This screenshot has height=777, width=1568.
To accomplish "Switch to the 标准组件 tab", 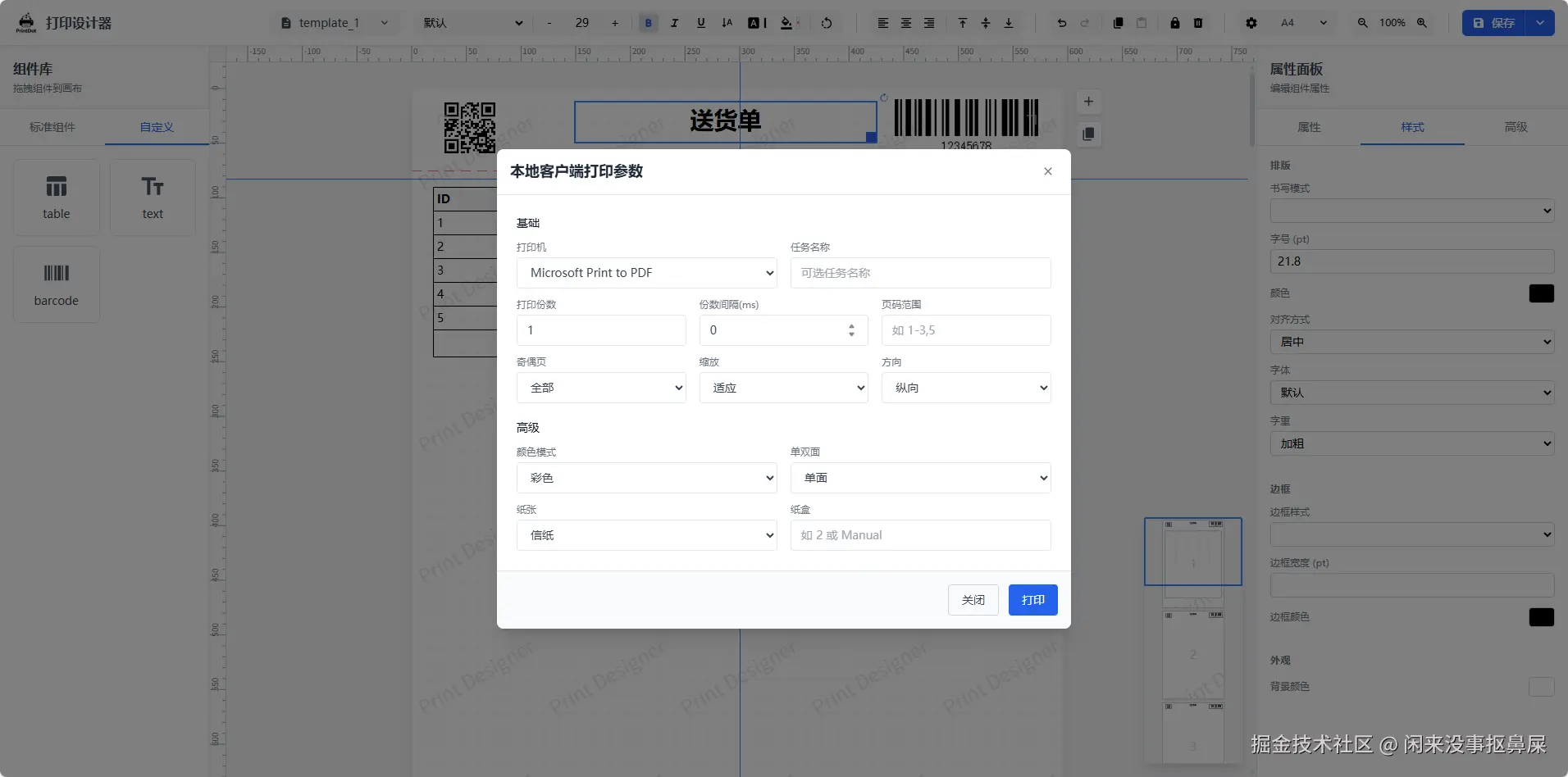I will click(x=52, y=127).
